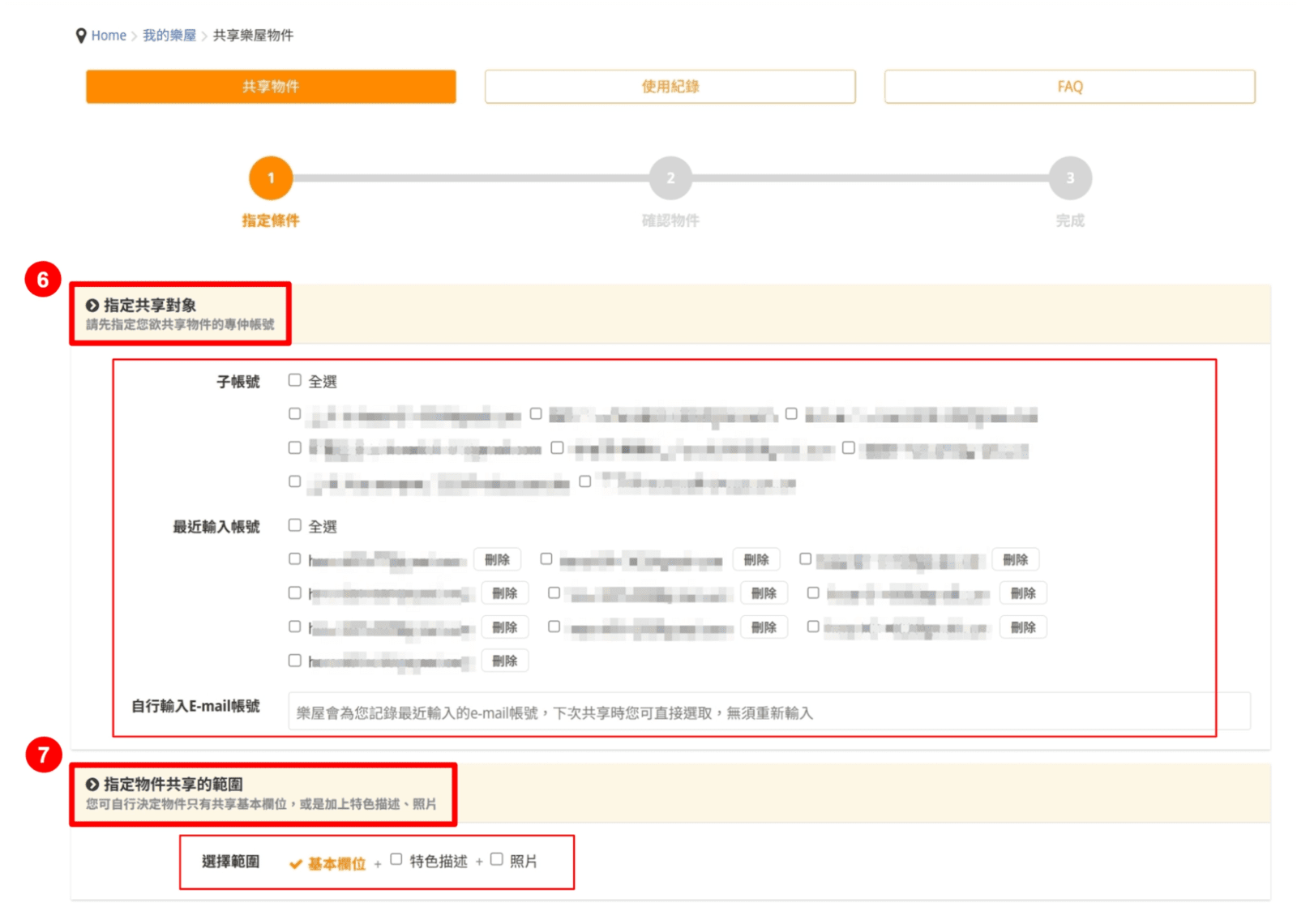Select the 共享物件 tab

point(271,87)
